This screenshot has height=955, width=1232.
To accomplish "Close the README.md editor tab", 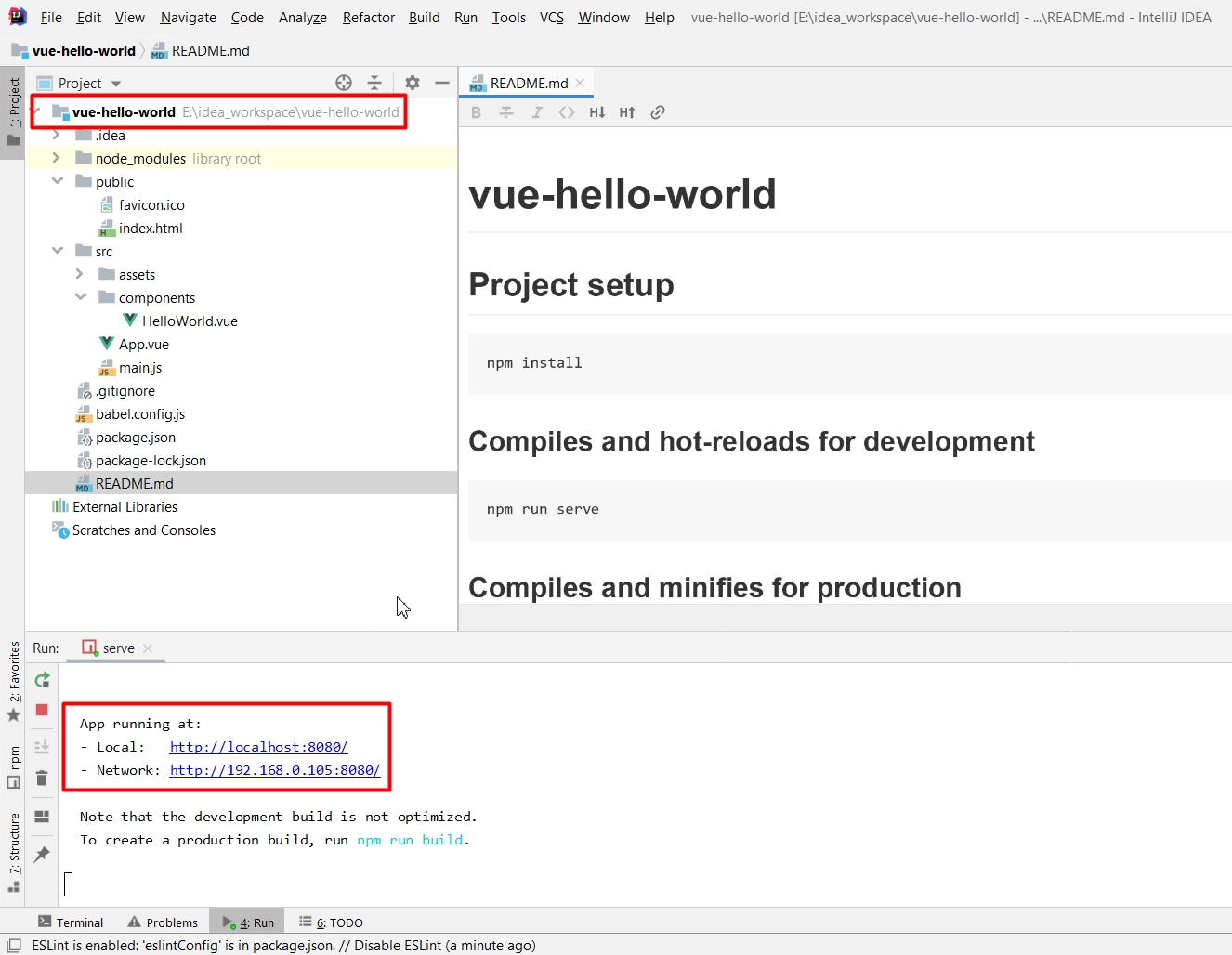I will (580, 83).
